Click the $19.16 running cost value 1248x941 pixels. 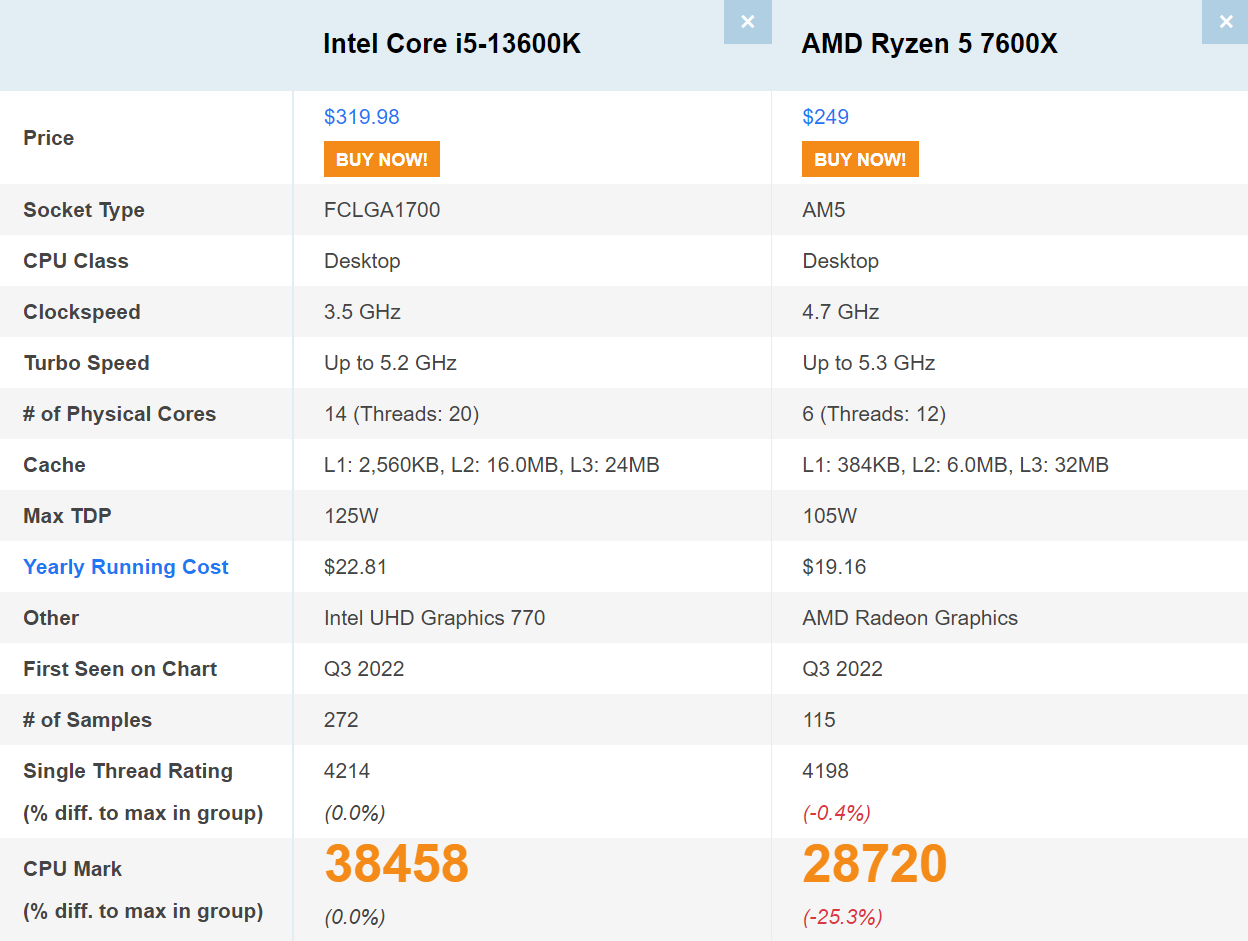click(x=834, y=567)
